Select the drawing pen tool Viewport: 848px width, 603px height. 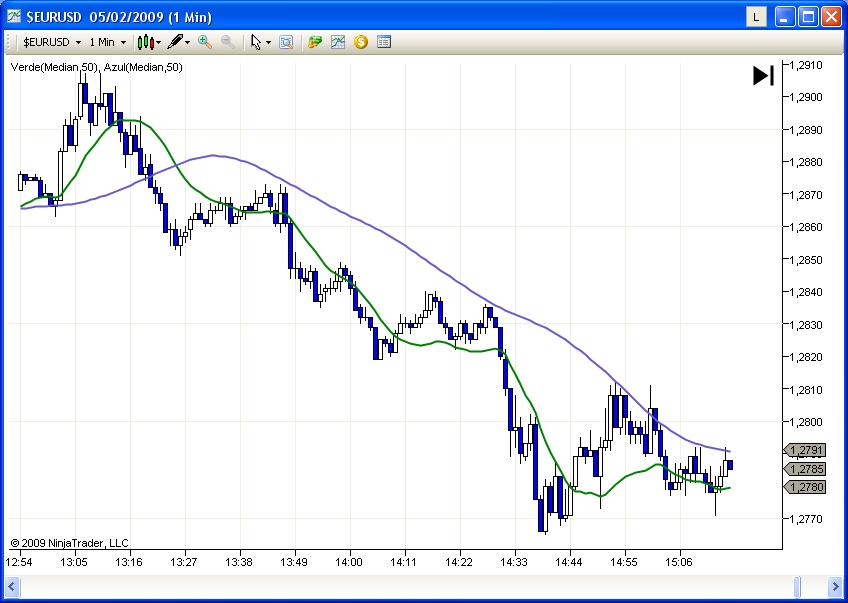pyautogui.click(x=175, y=42)
